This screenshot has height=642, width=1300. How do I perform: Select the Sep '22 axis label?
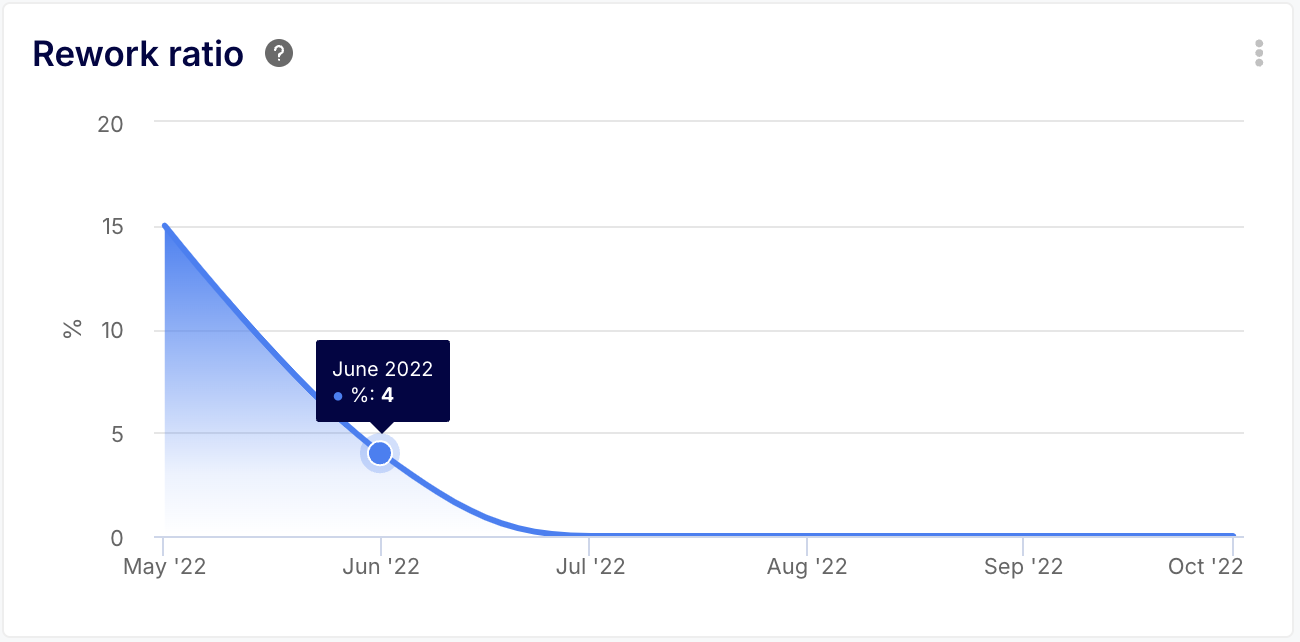tap(1023, 567)
